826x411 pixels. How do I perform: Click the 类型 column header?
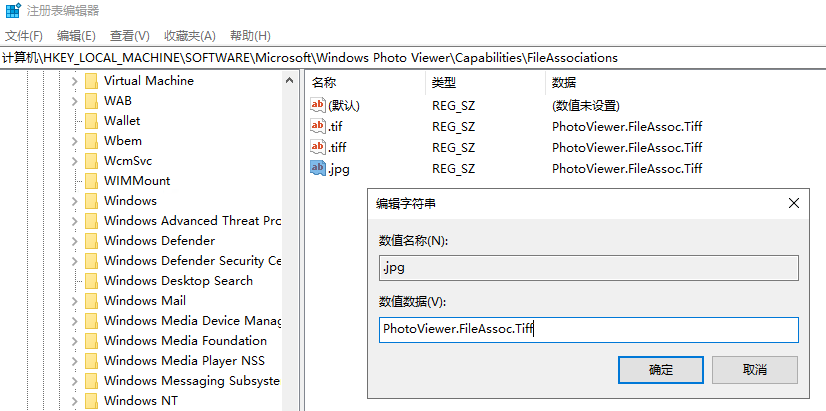point(443,82)
